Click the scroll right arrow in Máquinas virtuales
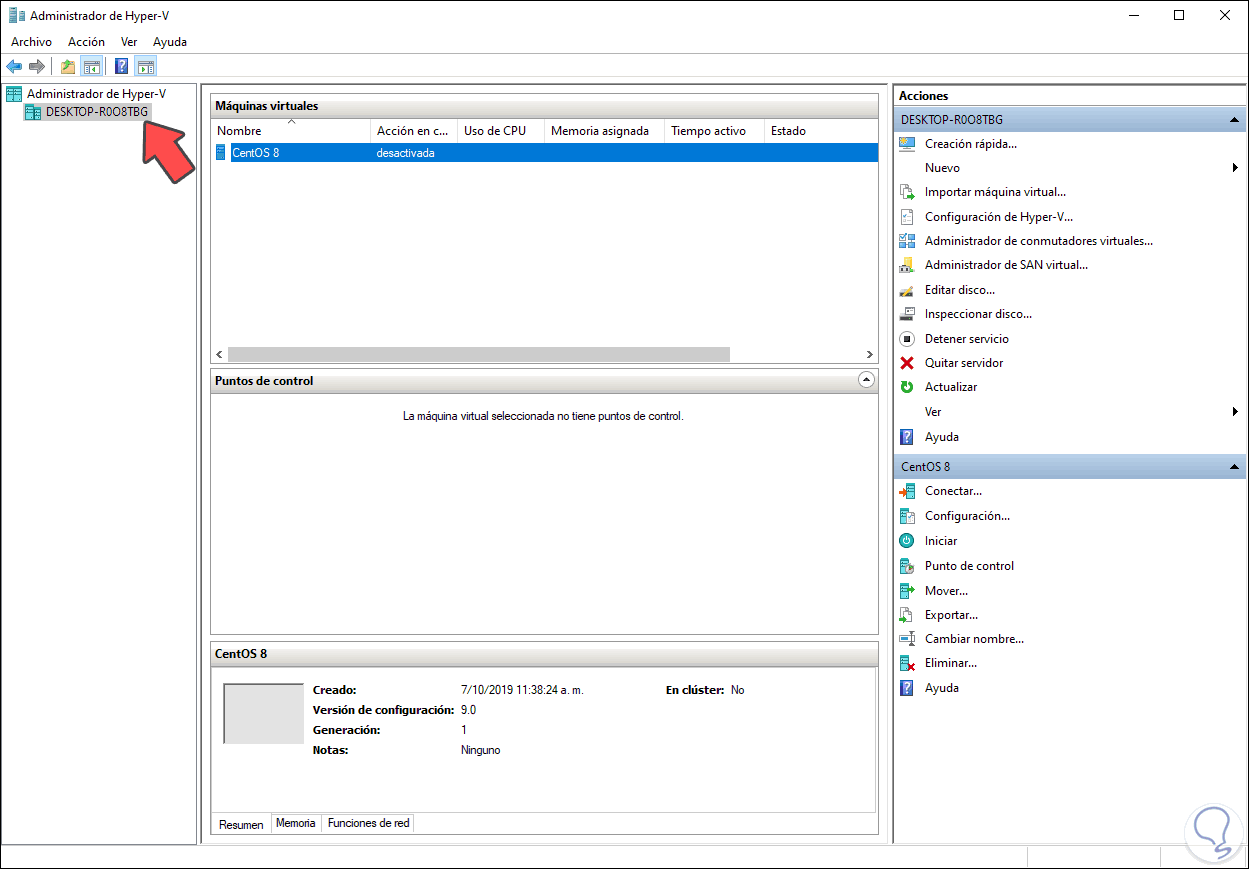 869,354
